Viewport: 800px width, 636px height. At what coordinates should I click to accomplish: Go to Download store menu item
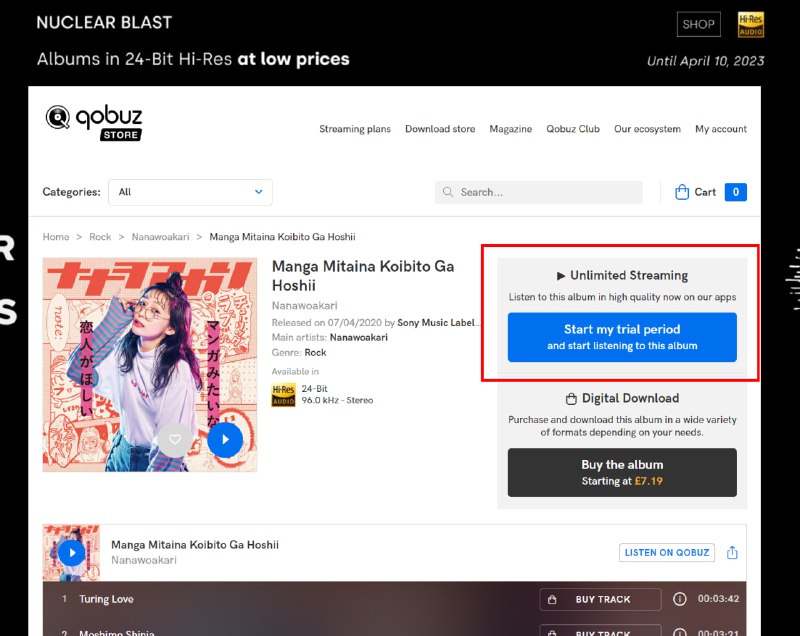tap(440, 129)
